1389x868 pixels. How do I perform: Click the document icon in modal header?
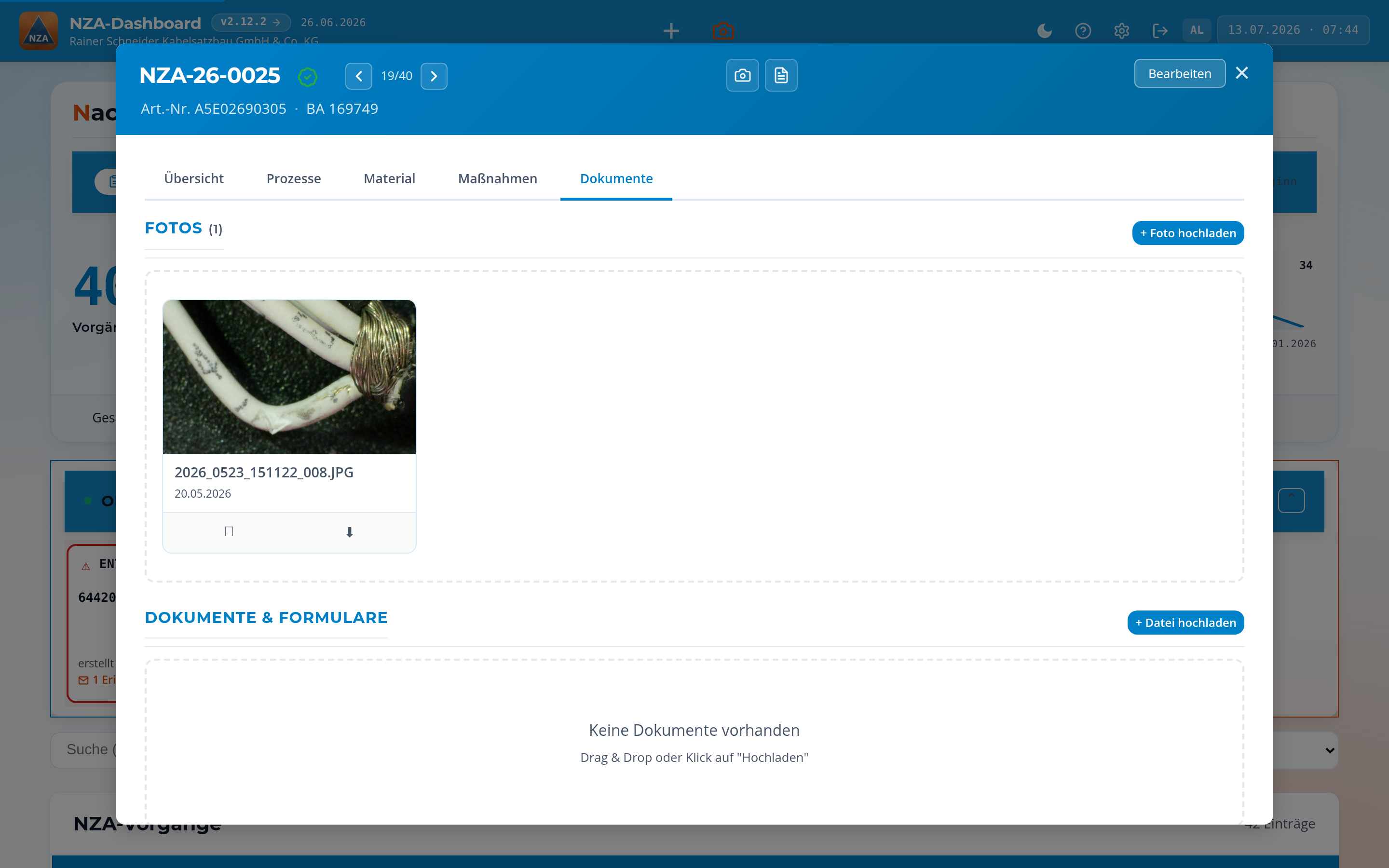[781, 75]
